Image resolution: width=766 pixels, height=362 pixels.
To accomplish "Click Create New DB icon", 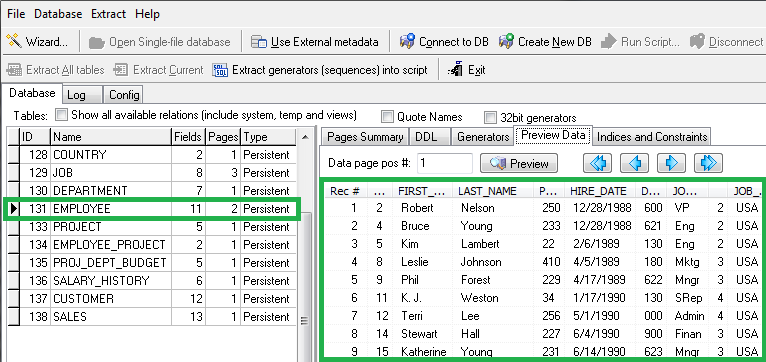I will click(x=506, y=42).
